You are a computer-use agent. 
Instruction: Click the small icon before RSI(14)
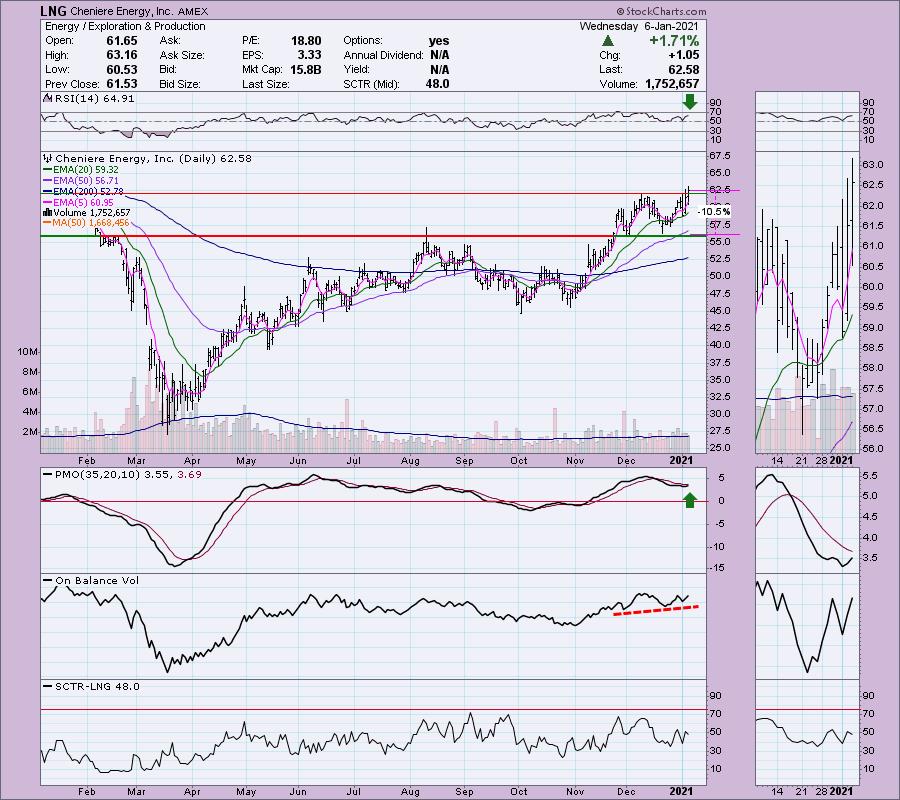point(47,99)
